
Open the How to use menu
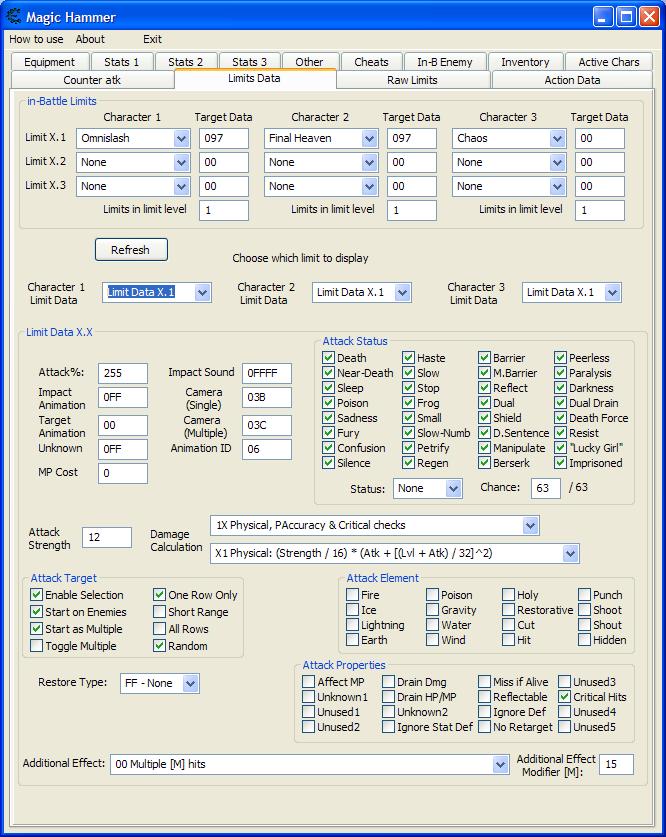36,39
